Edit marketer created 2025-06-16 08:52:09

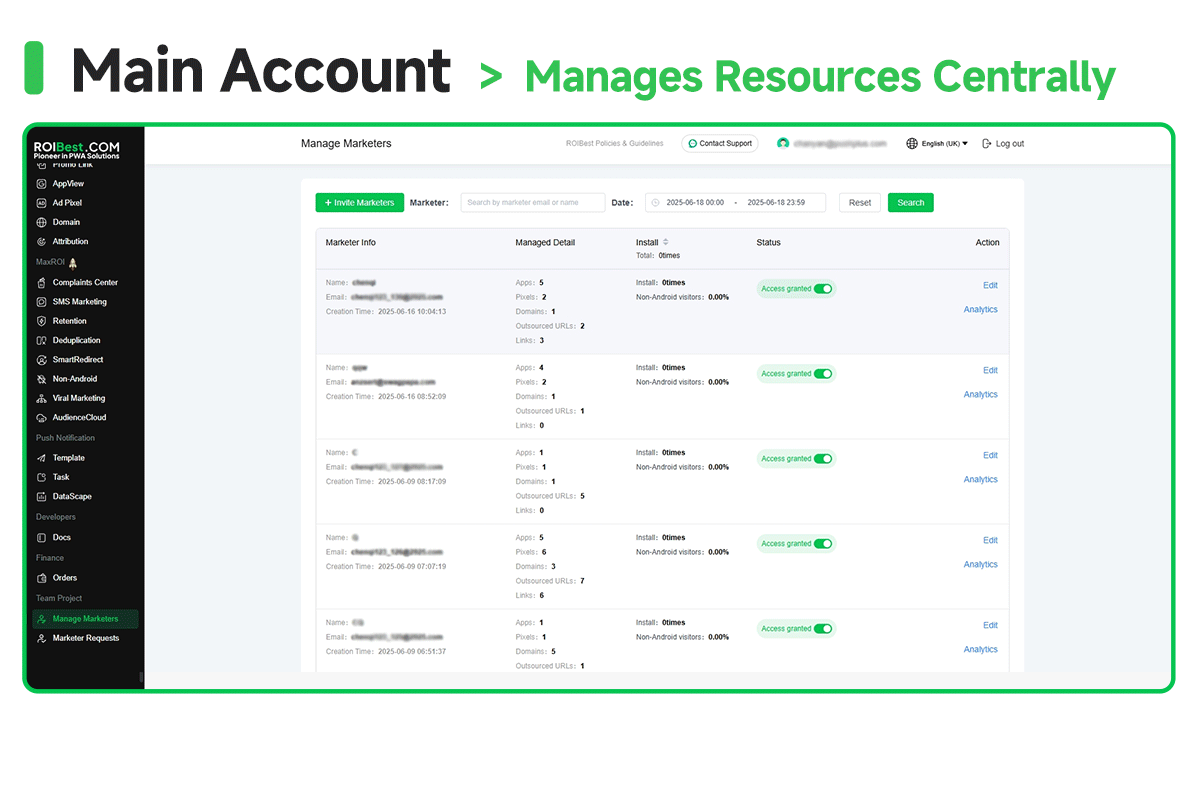coord(990,370)
